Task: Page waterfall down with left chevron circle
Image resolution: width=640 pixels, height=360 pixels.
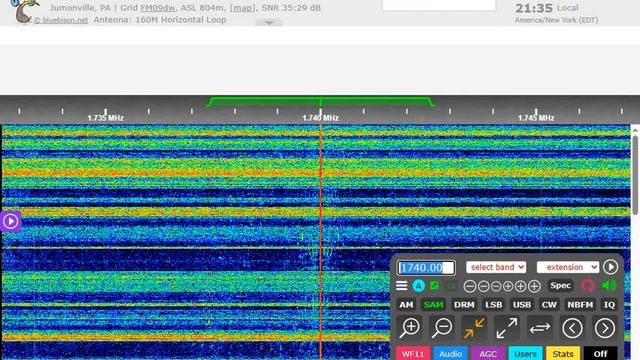Action: point(572,328)
